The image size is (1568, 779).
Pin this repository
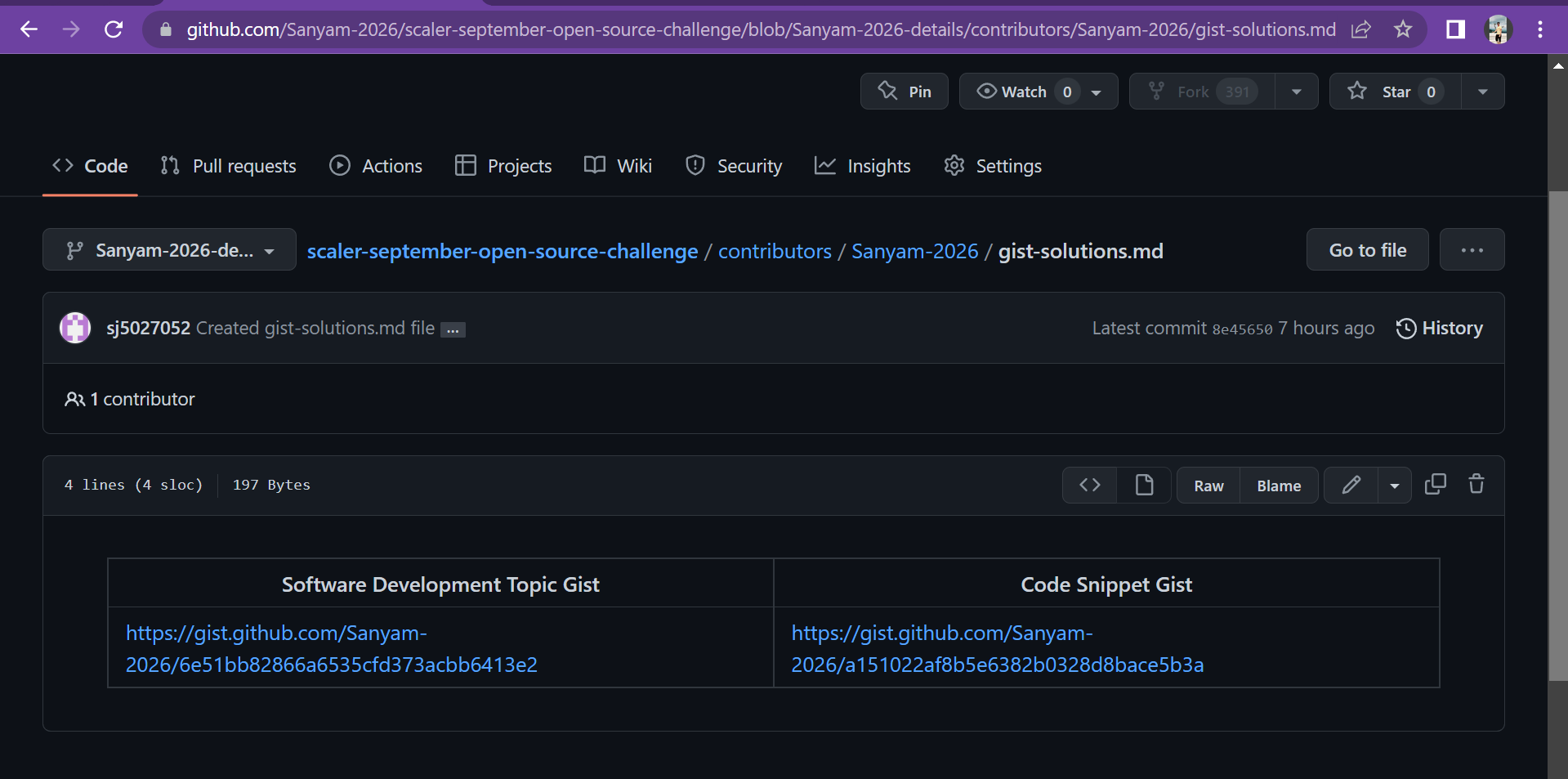click(x=904, y=91)
